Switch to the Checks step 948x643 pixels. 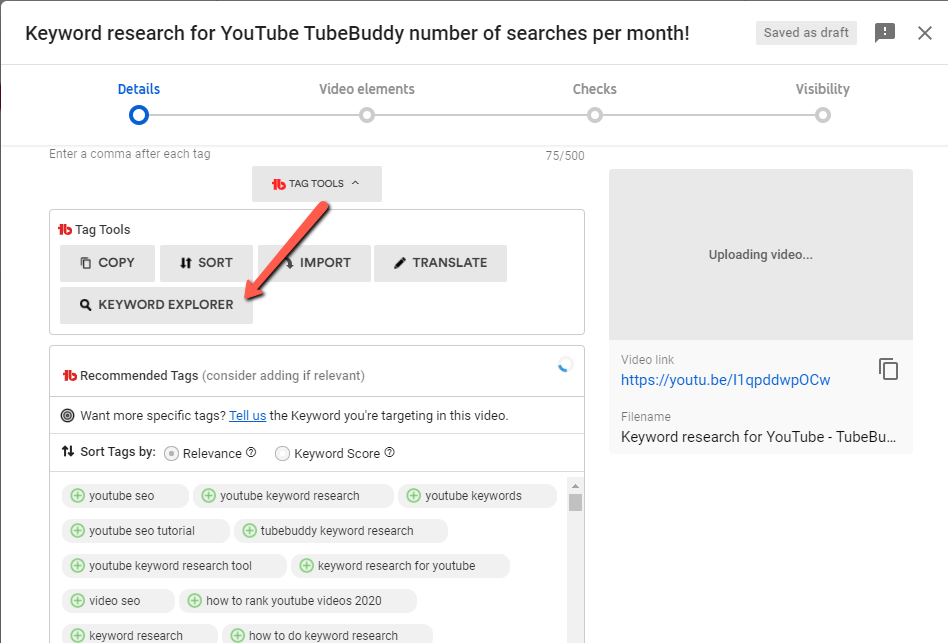click(x=595, y=114)
